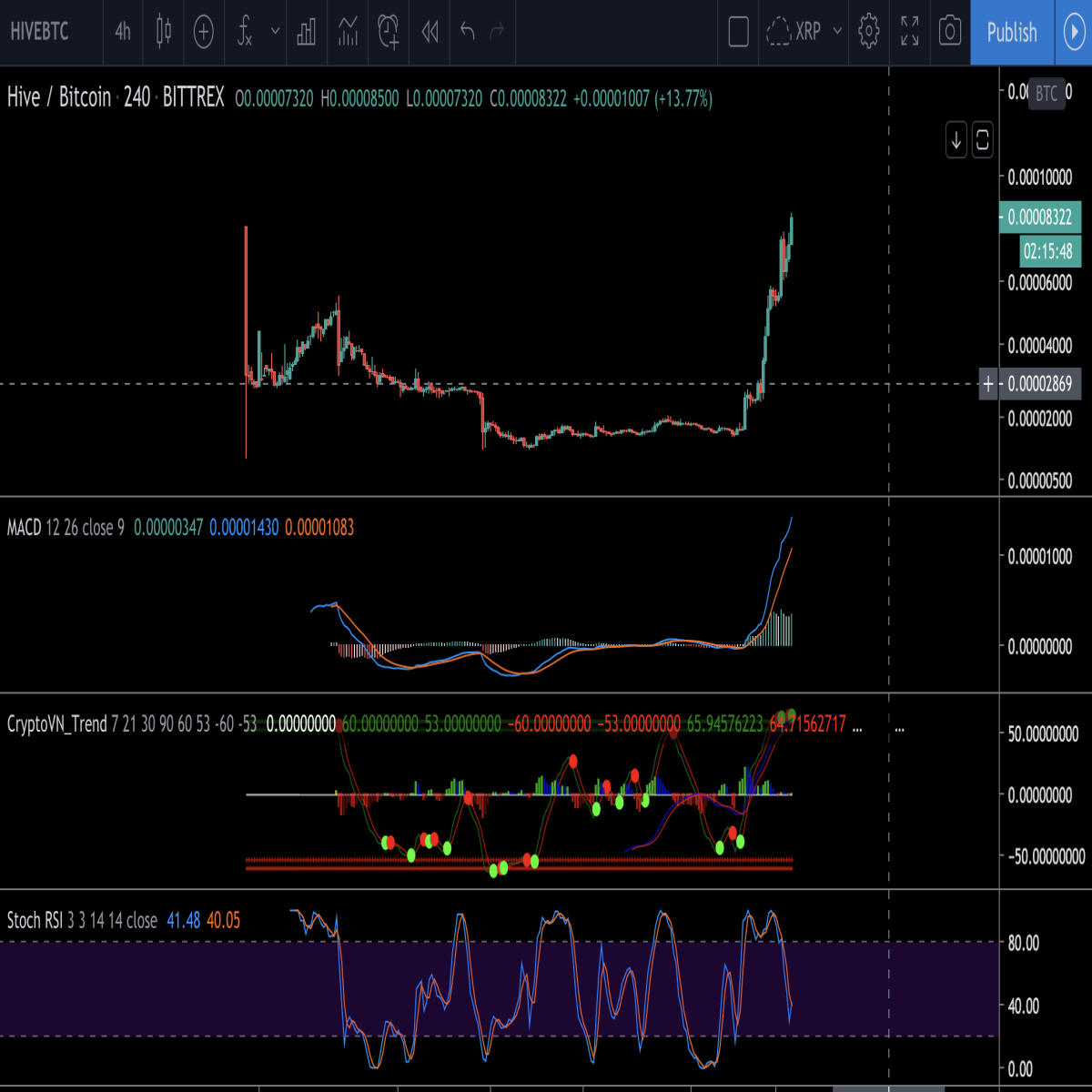Start bar replay with the rewind icon
This screenshot has height=1092, width=1092.
(x=430, y=32)
